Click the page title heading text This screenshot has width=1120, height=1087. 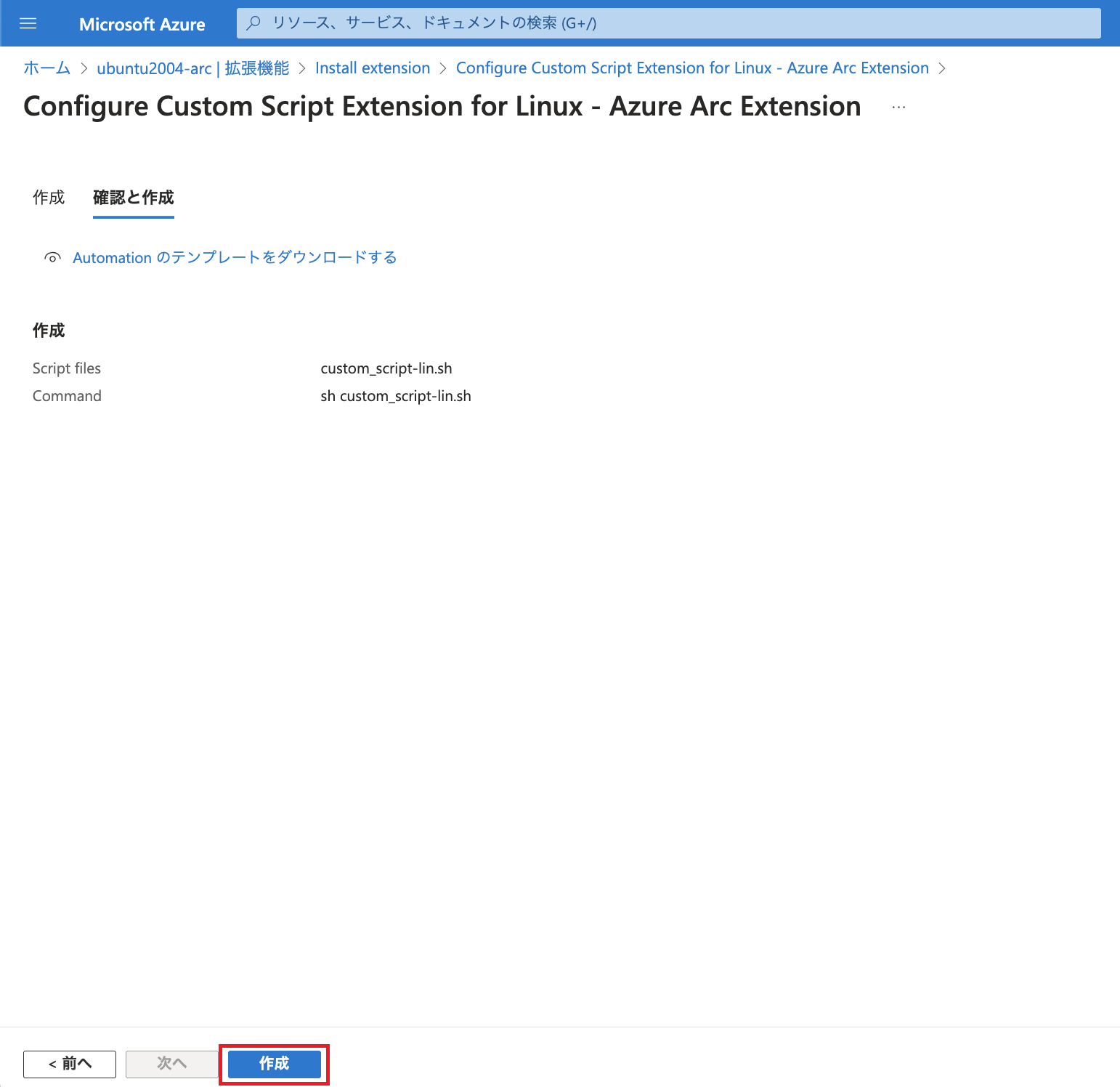[442, 106]
